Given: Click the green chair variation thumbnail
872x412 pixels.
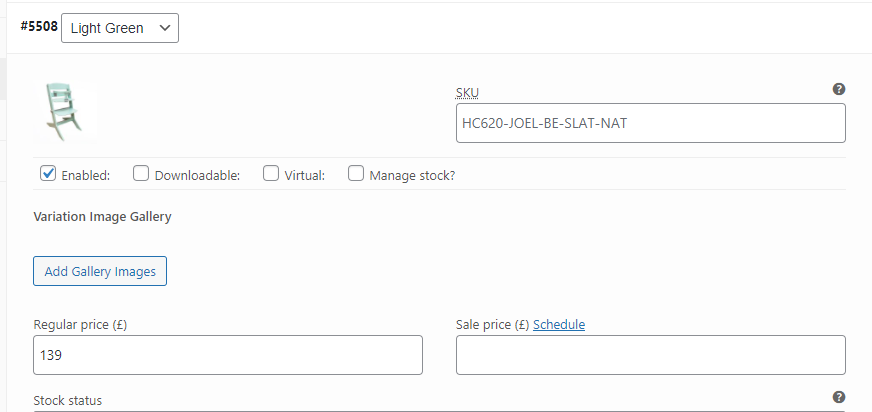Looking at the screenshot, I should coord(62,112).
